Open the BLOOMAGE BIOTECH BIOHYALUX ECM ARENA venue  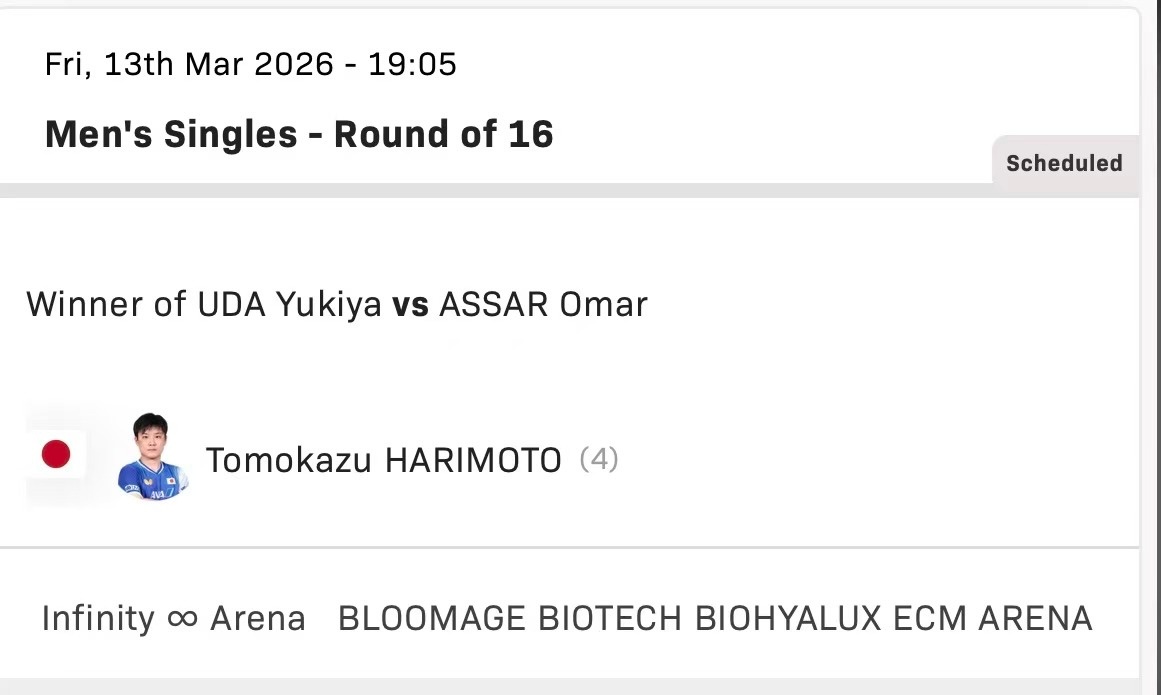(x=715, y=619)
